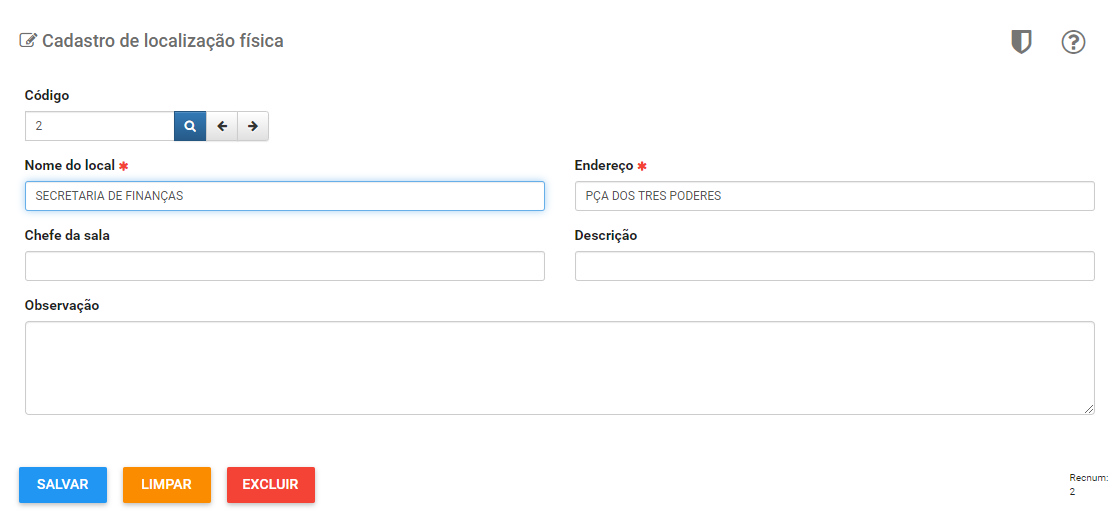
Task: Open the help question mark icon
Action: coord(1073,42)
